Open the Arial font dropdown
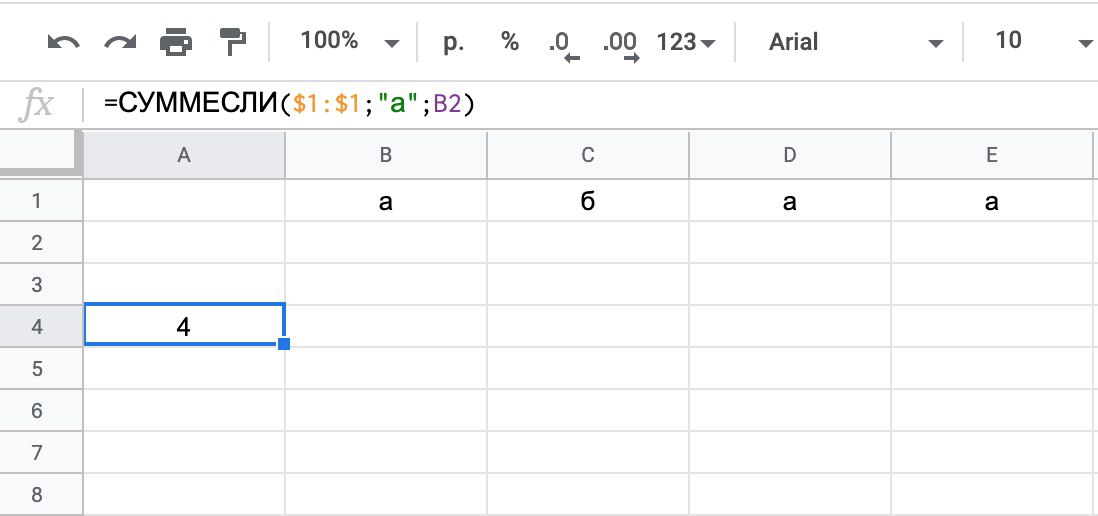This screenshot has width=1098, height=516. [x=856, y=42]
